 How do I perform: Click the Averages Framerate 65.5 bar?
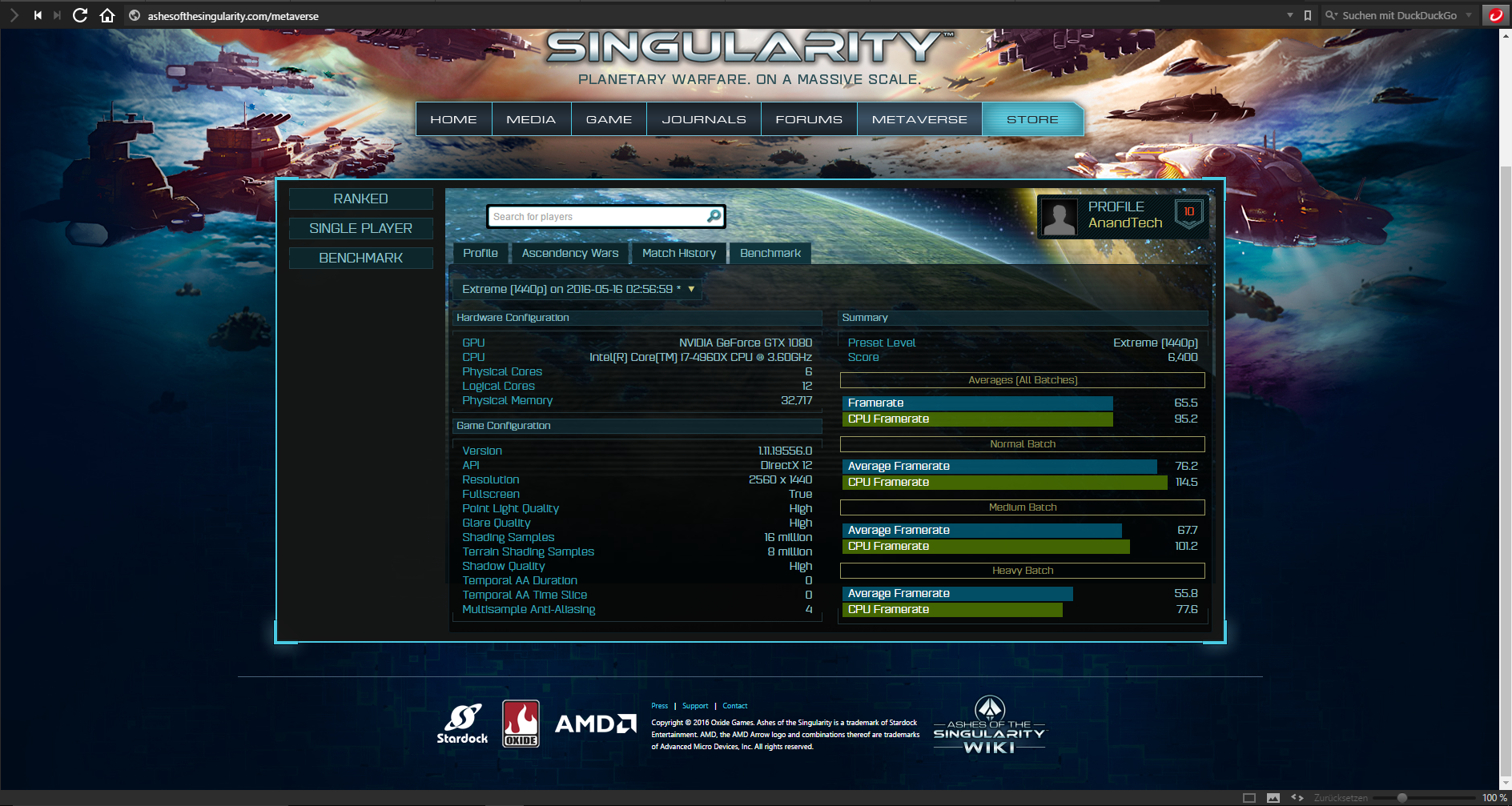tap(977, 403)
